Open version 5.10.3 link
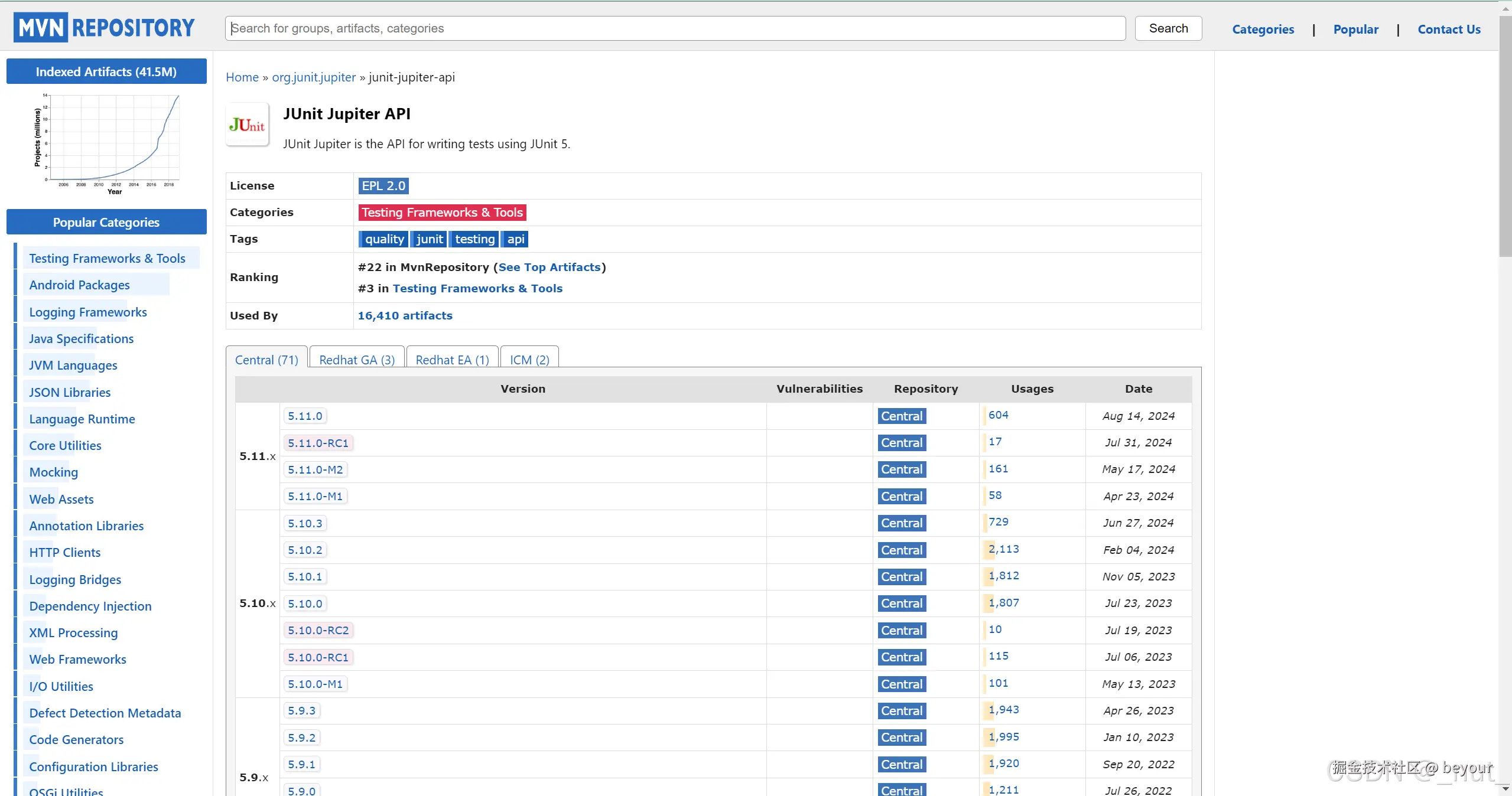This screenshot has height=796, width=1512. (305, 523)
